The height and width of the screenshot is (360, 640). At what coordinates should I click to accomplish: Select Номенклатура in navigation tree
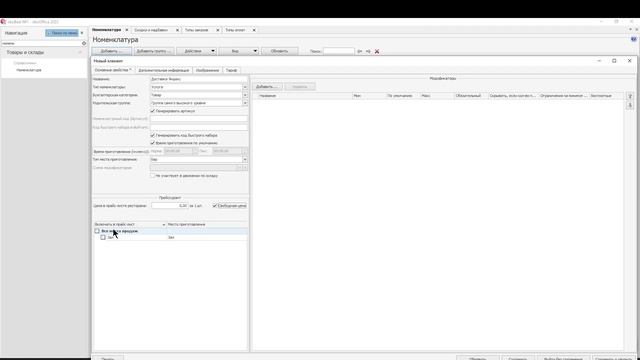point(29,70)
